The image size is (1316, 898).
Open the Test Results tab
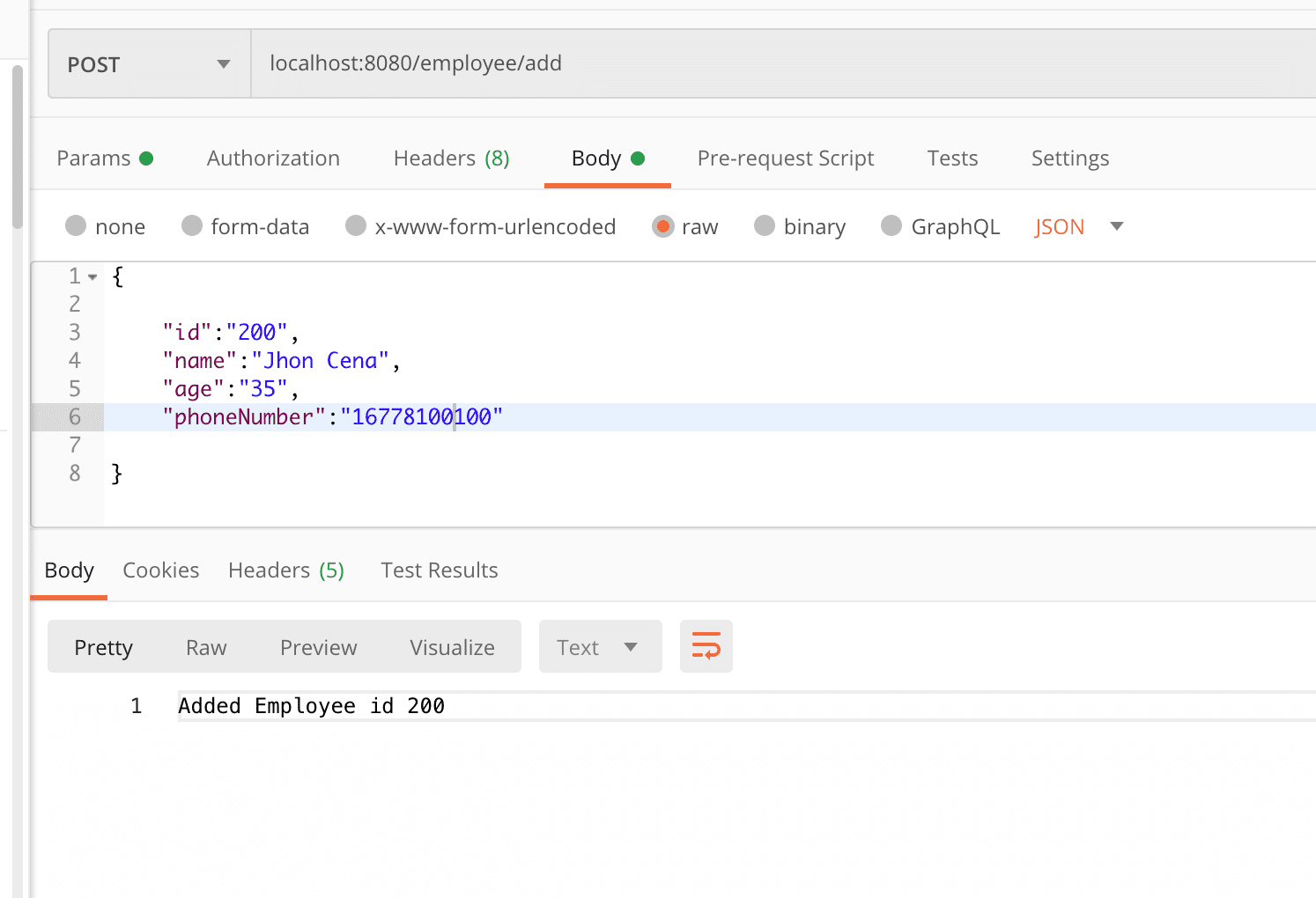440,570
